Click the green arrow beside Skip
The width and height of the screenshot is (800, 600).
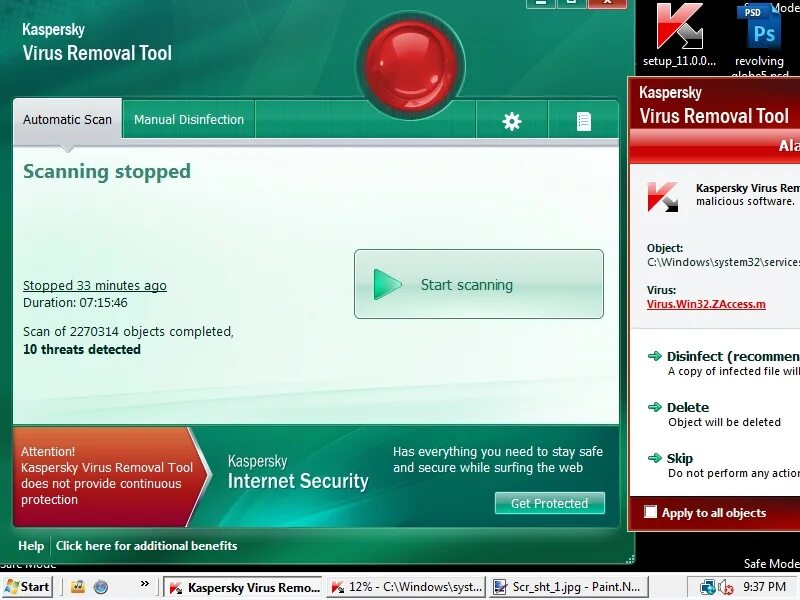tap(655, 458)
